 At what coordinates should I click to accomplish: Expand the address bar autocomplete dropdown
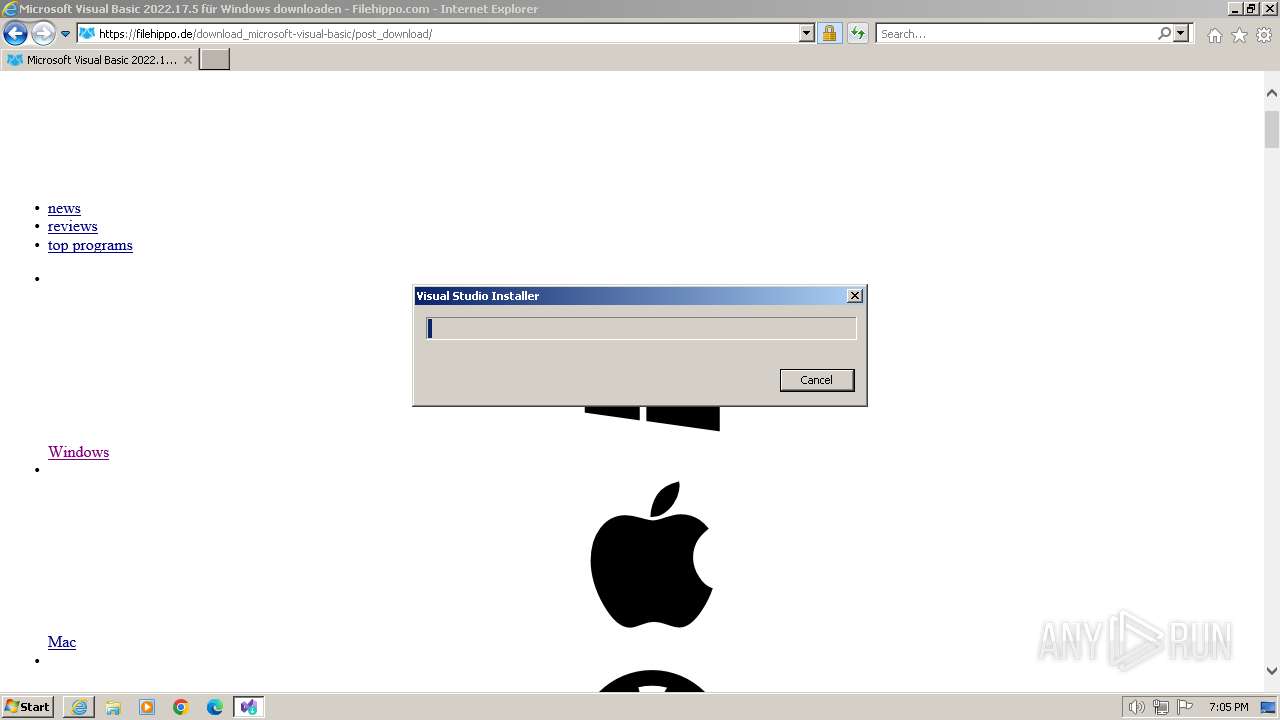807,34
